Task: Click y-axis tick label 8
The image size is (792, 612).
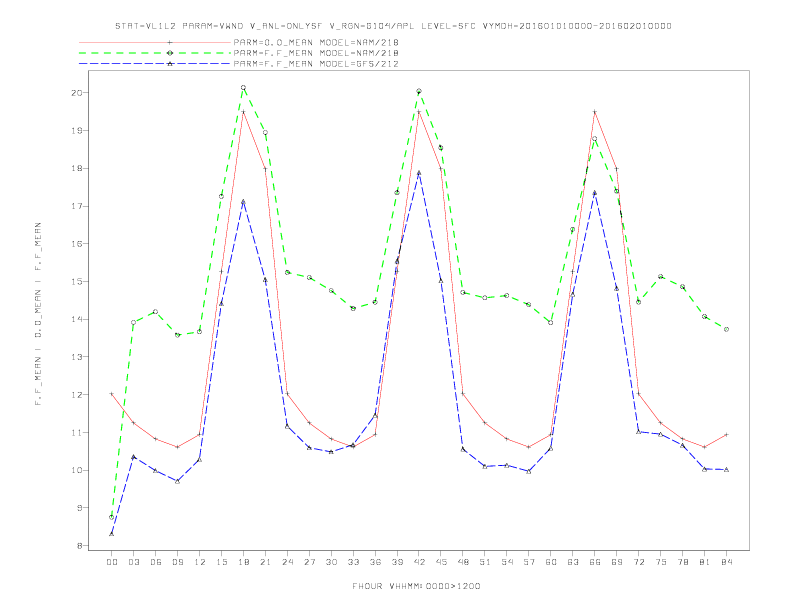Action: click(79, 546)
